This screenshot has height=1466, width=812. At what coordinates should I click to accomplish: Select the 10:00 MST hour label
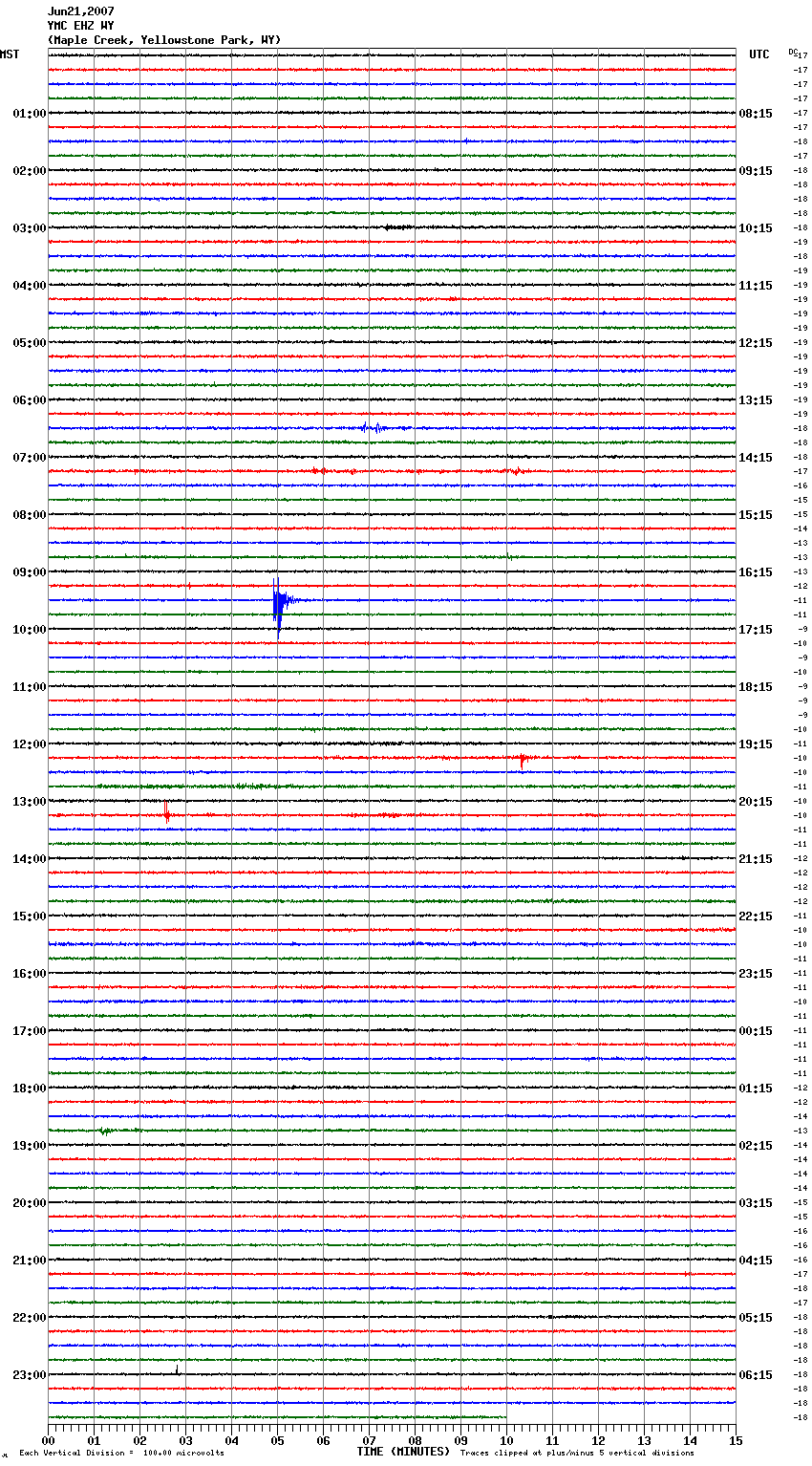[x=30, y=630]
